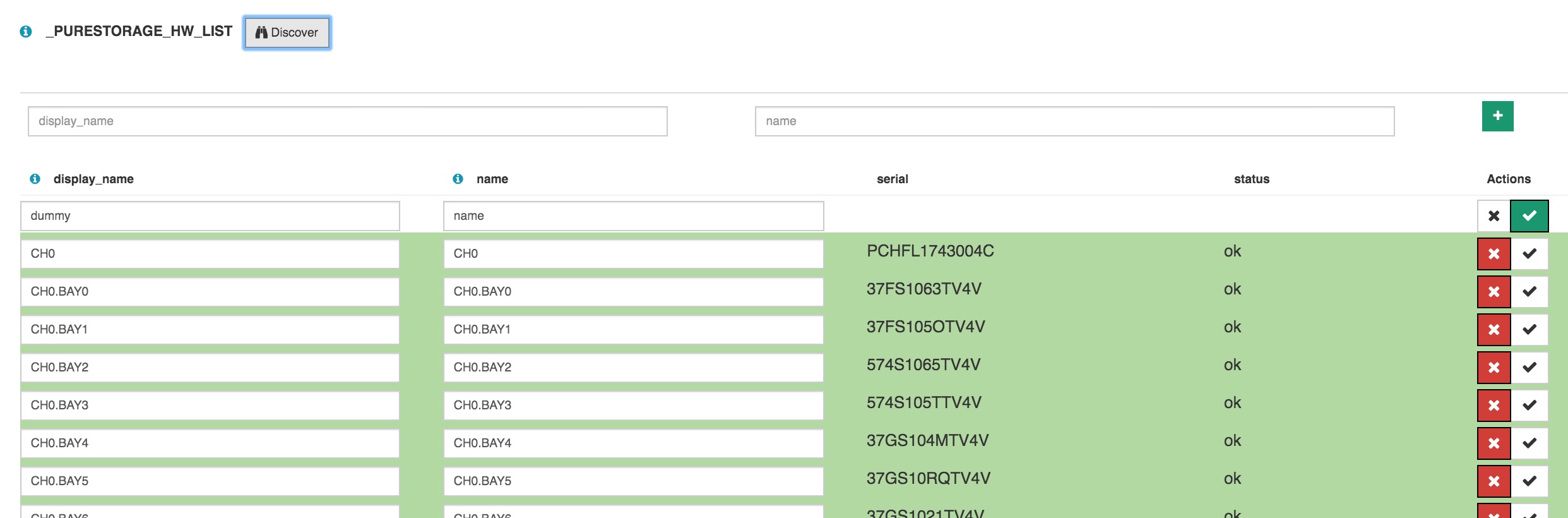Image resolution: width=1568 pixels, height=518 pixels.
Task: Delete the CH0 row with red X
Action: (1494, 254)
